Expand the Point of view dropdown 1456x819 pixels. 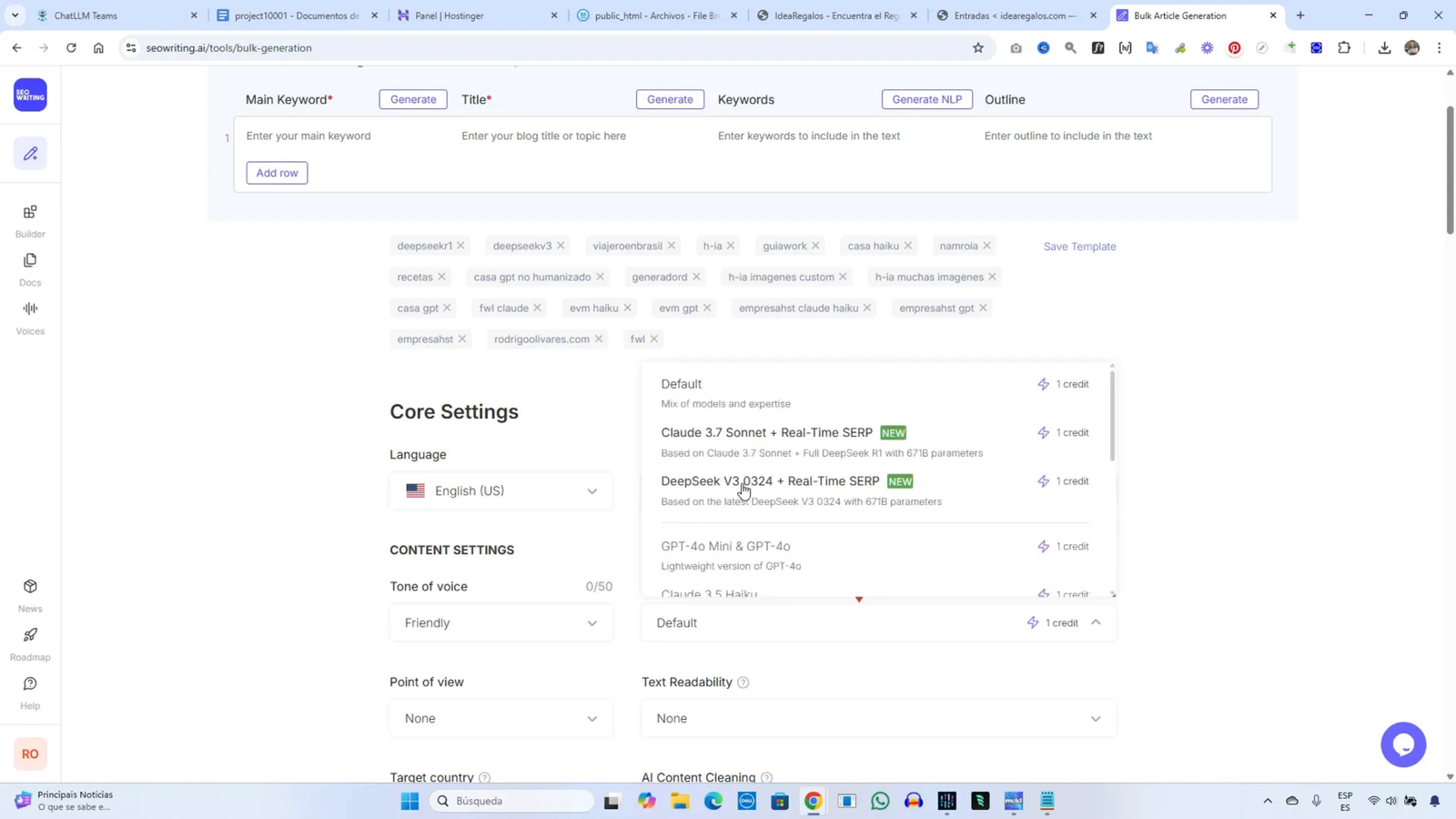pos(500,718)
